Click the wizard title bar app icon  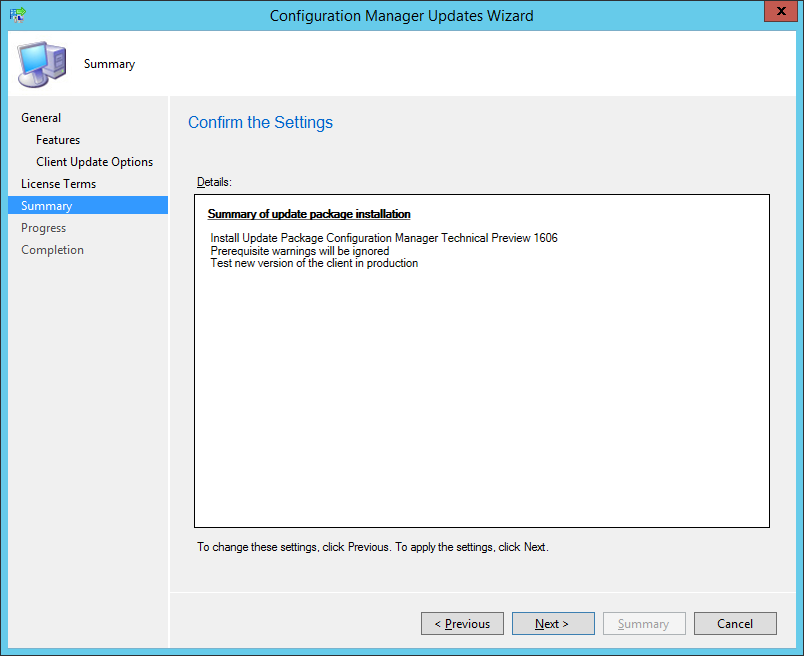click(x=17, y=15)
